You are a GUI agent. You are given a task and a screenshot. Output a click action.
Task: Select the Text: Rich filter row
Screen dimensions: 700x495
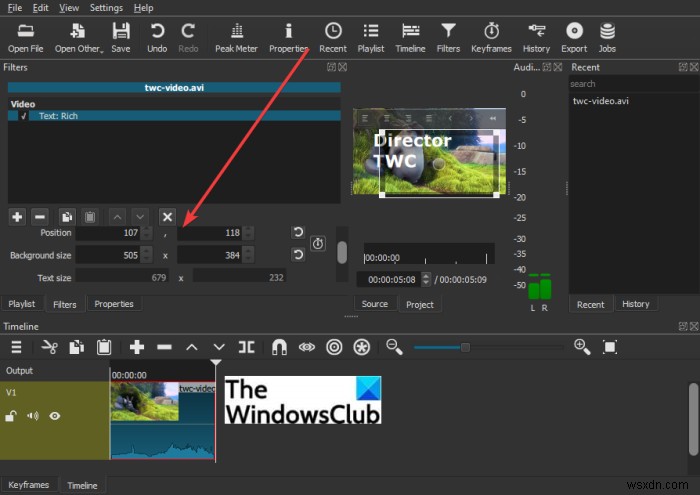tap(174, 116)
